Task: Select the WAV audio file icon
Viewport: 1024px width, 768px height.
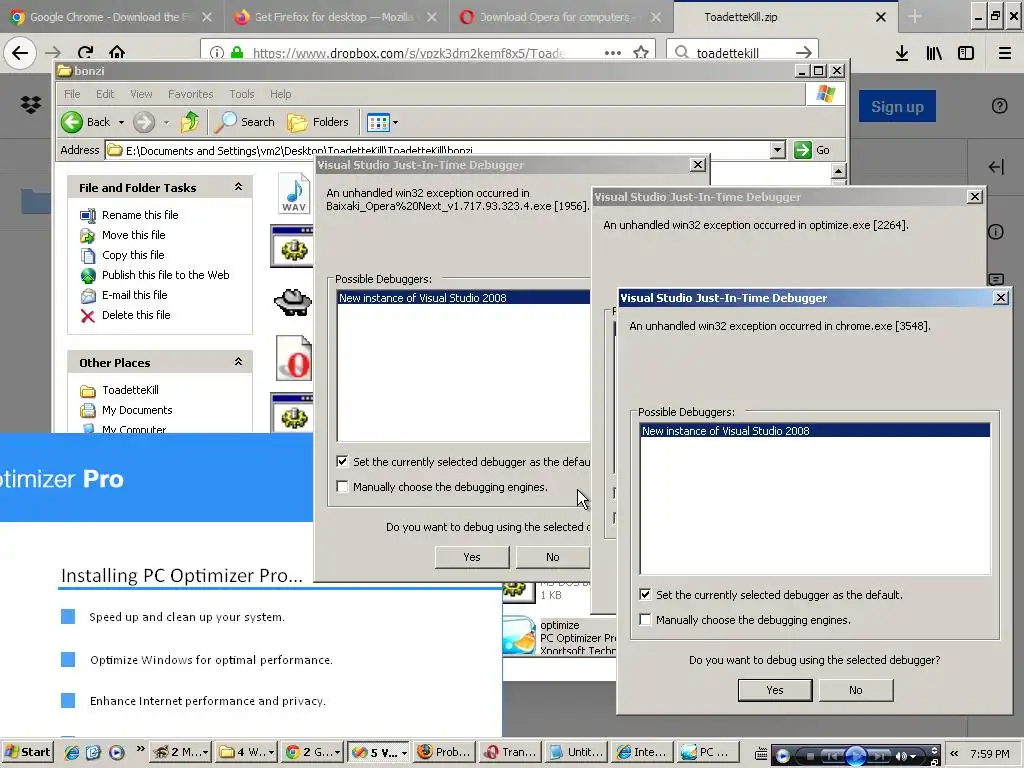Action: coord(294,193)
